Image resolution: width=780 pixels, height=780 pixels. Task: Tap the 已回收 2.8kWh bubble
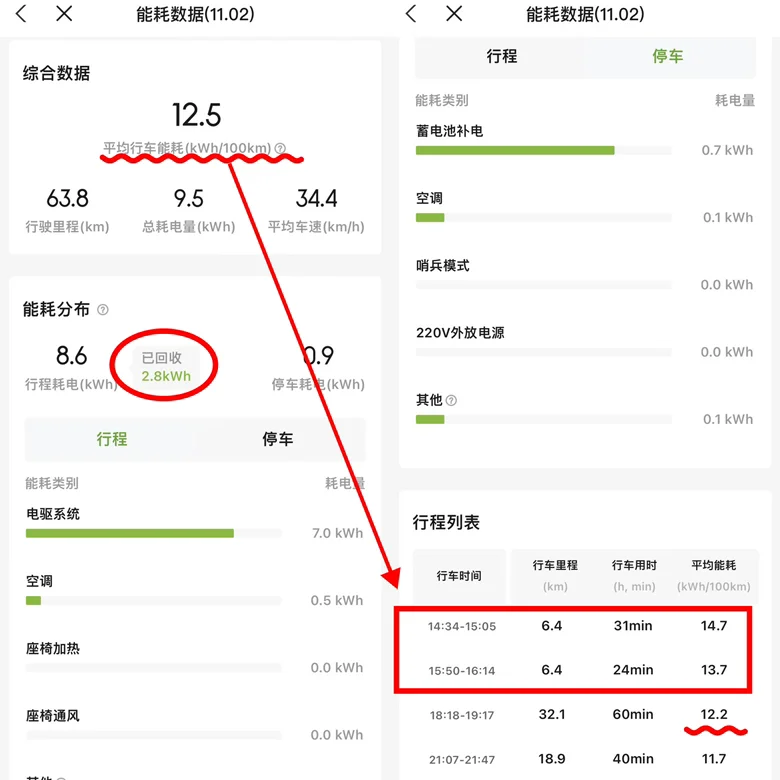165,367
